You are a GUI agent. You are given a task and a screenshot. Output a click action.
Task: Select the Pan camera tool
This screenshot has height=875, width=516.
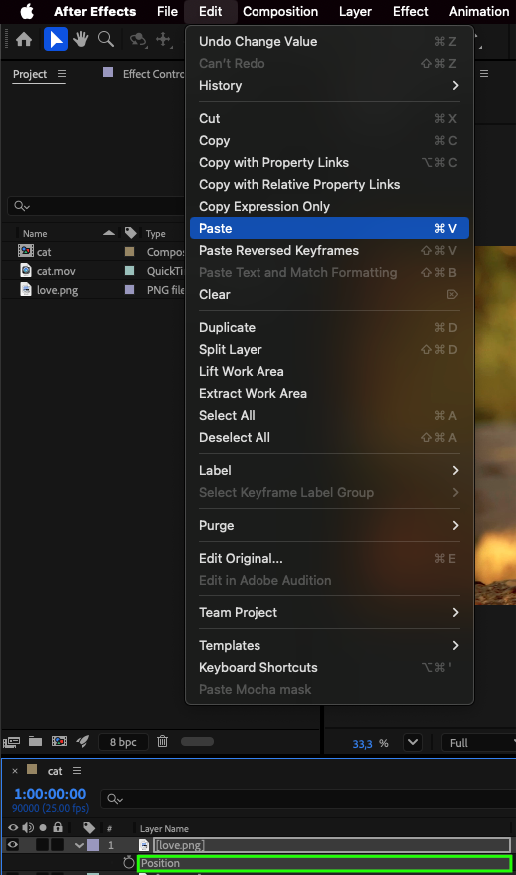(163, 40)
